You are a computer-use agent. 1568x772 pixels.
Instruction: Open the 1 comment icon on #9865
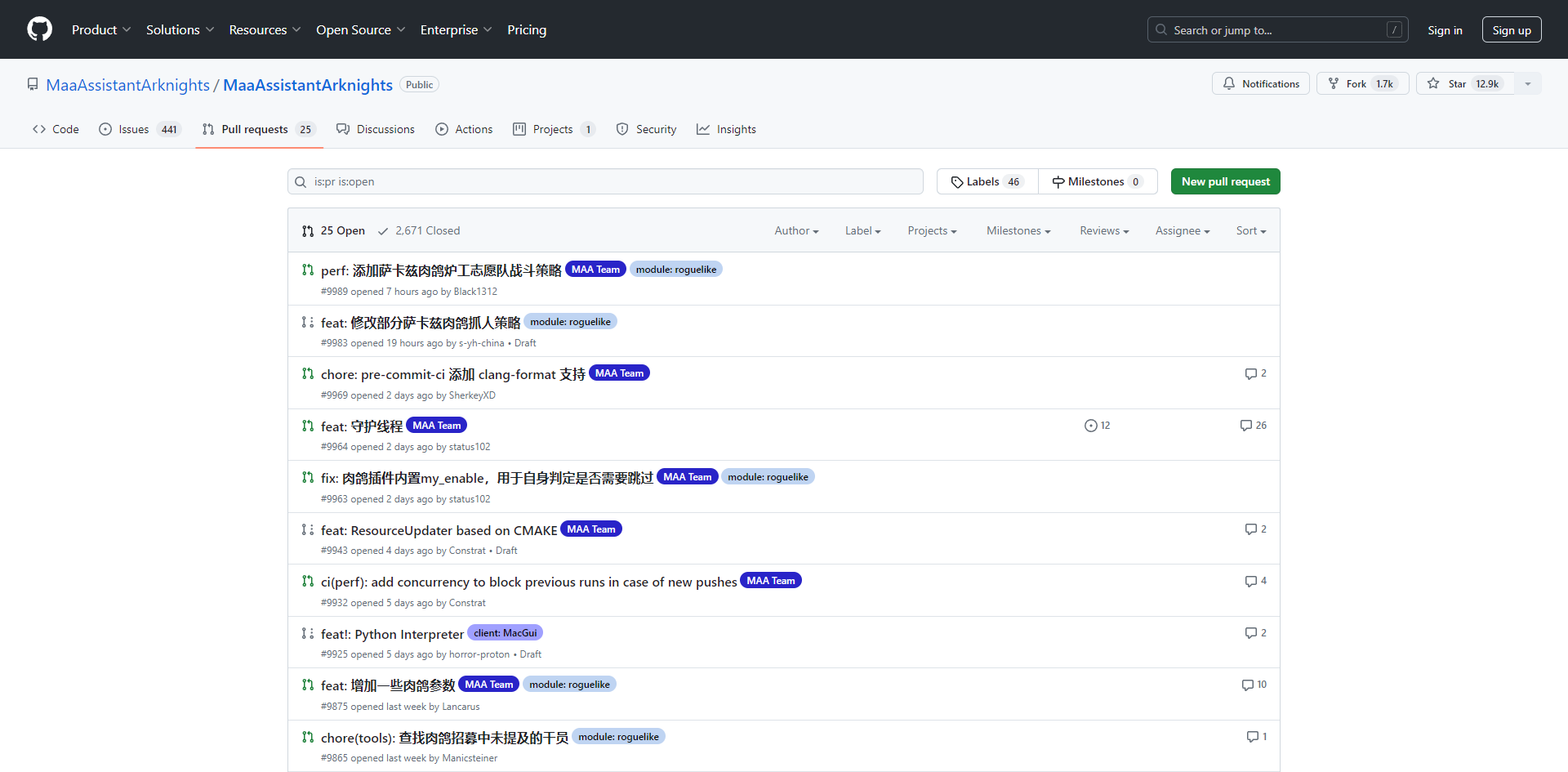click(1257, 737)
